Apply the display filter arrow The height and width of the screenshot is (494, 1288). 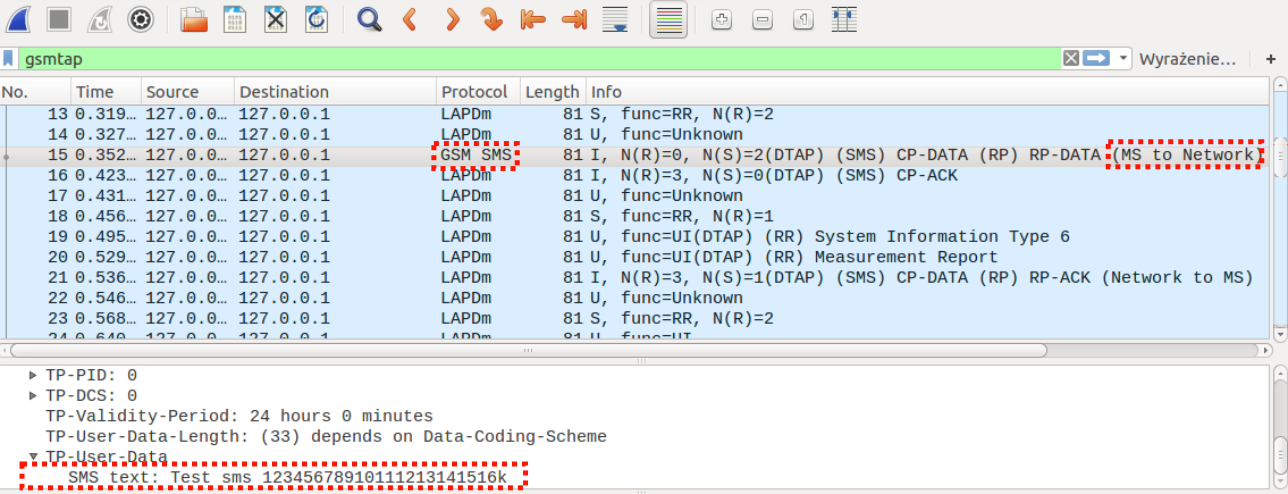tap(1097, 59)
